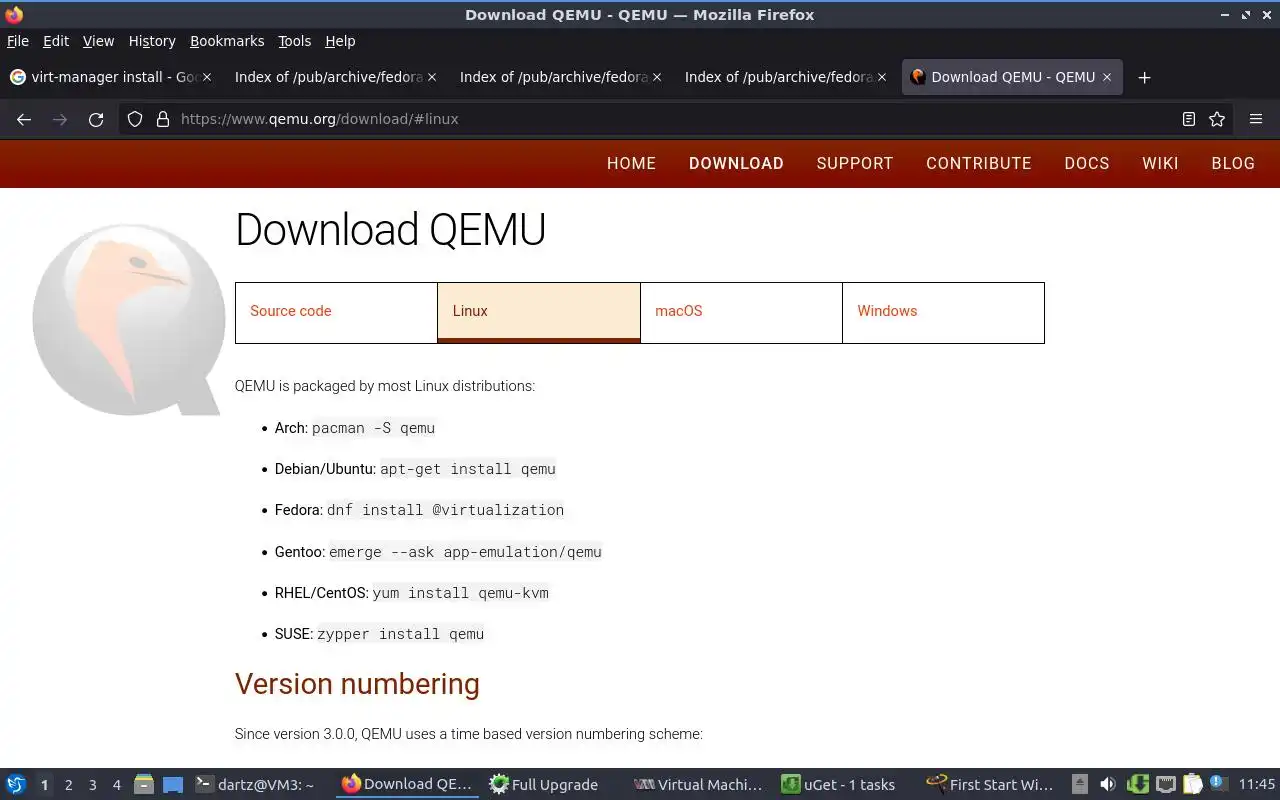
Task: Go back to the previous page
Action: (x=24, y=119)
